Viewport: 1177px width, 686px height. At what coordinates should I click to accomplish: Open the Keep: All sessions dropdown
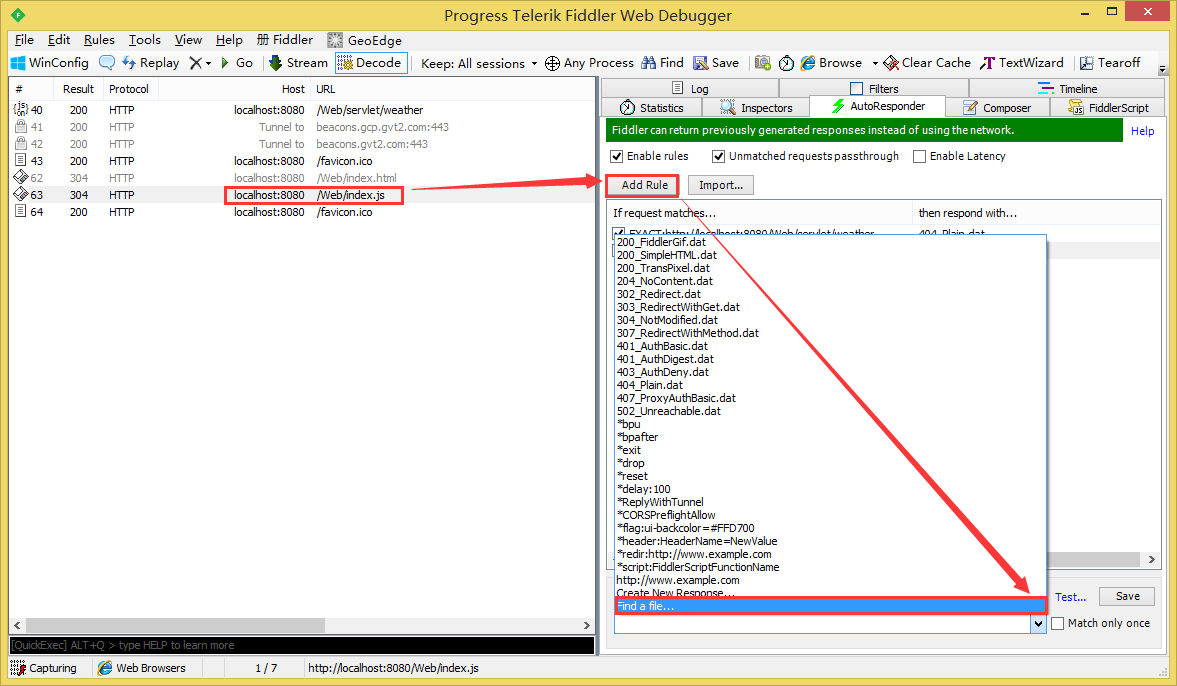pyautogui.click(x=479, y=64)
